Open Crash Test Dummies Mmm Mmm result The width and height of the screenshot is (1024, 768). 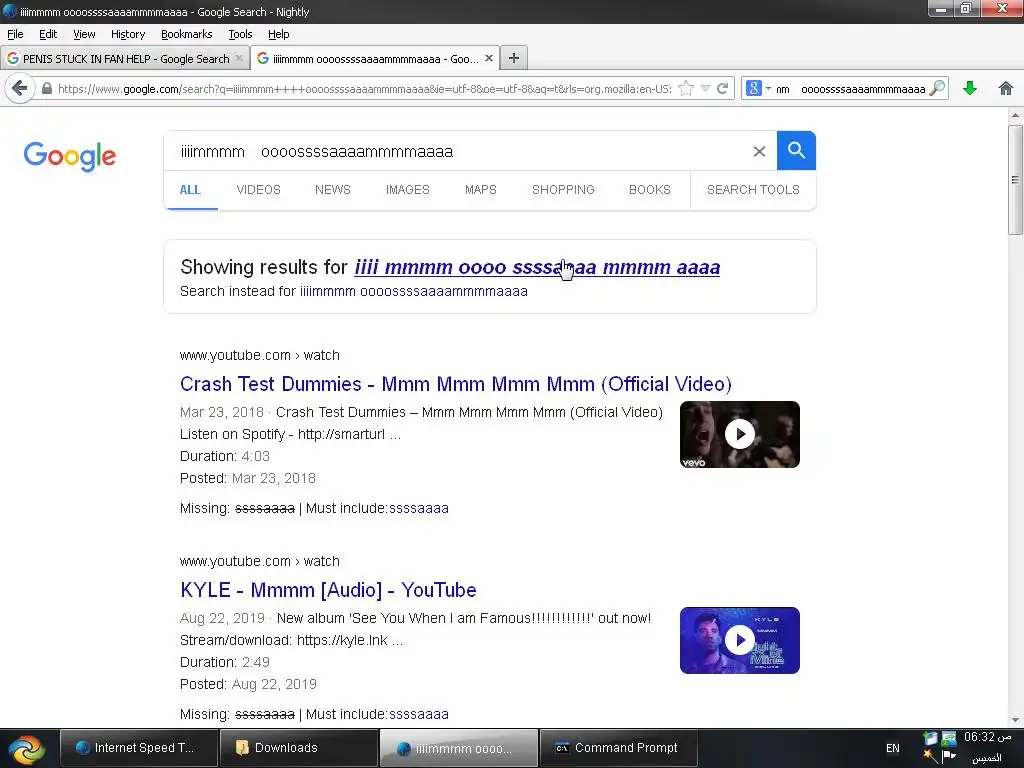tap(456, 384)
